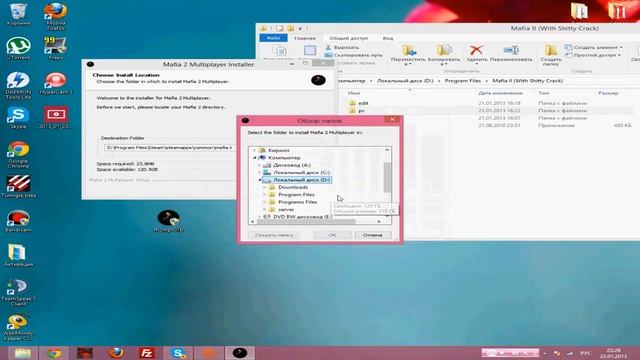
Task: Select Локальный диск (C:) in folder tree
Action: [x=301, y=172]
